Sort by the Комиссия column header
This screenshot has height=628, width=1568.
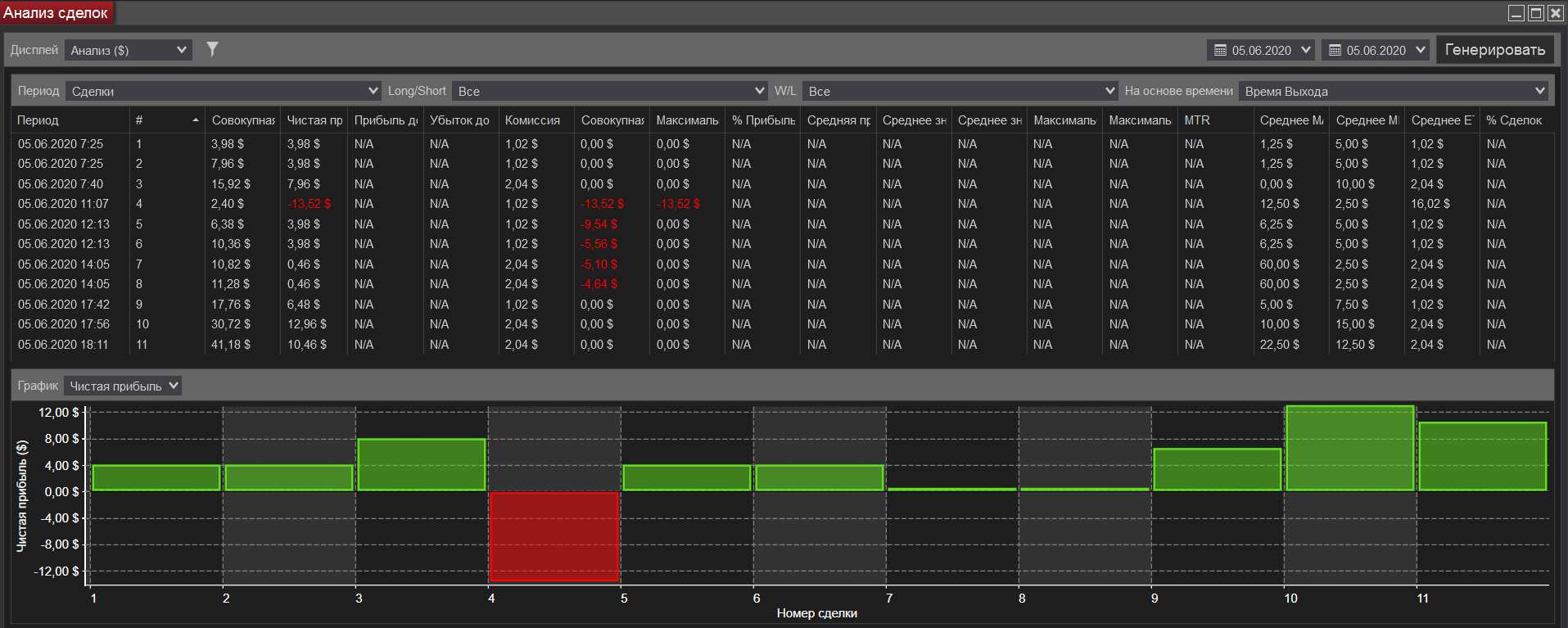pyautogui.click(x=536, y=120)
